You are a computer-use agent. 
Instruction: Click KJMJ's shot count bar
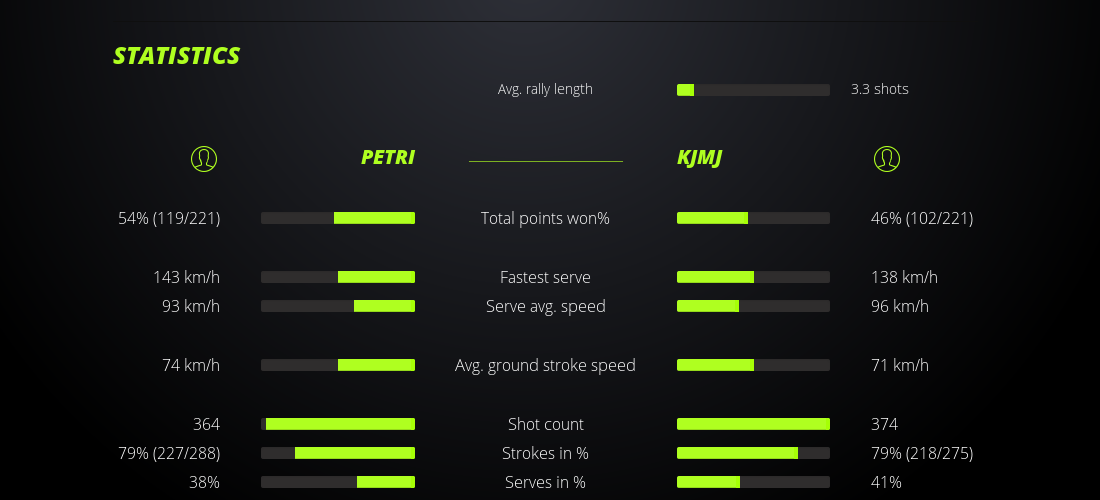(x=753, y=424)
